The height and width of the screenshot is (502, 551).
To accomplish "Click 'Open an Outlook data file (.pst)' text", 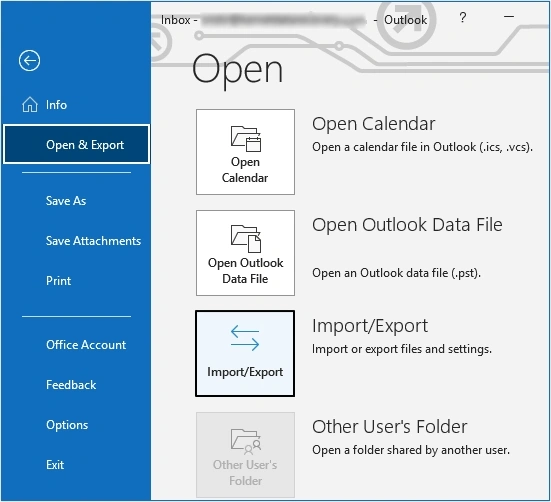I will tap(396, 273).
